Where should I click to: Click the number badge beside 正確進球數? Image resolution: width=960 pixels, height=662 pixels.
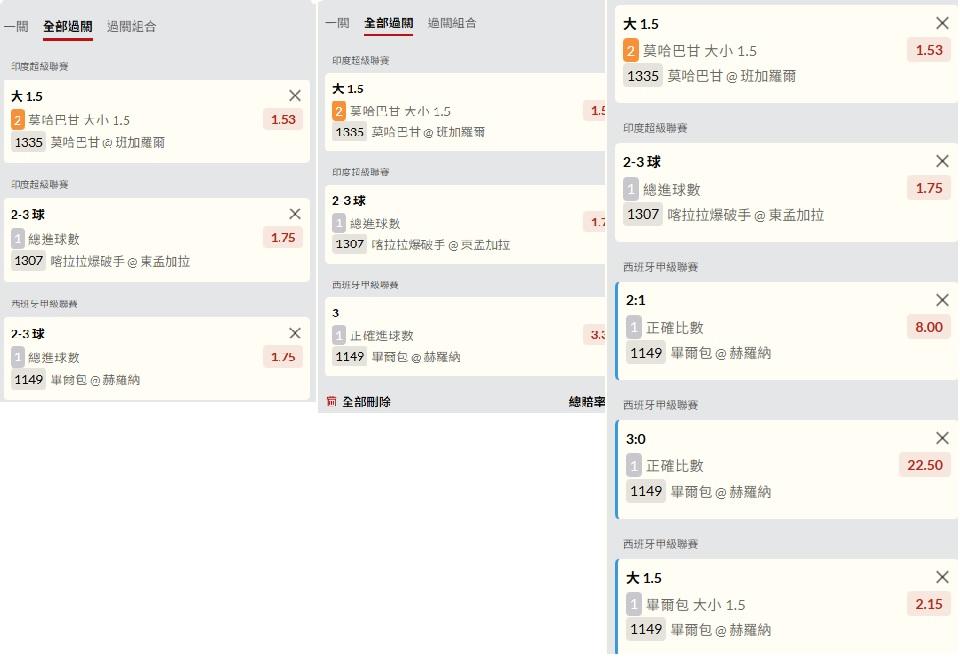[x=339, y=336]
